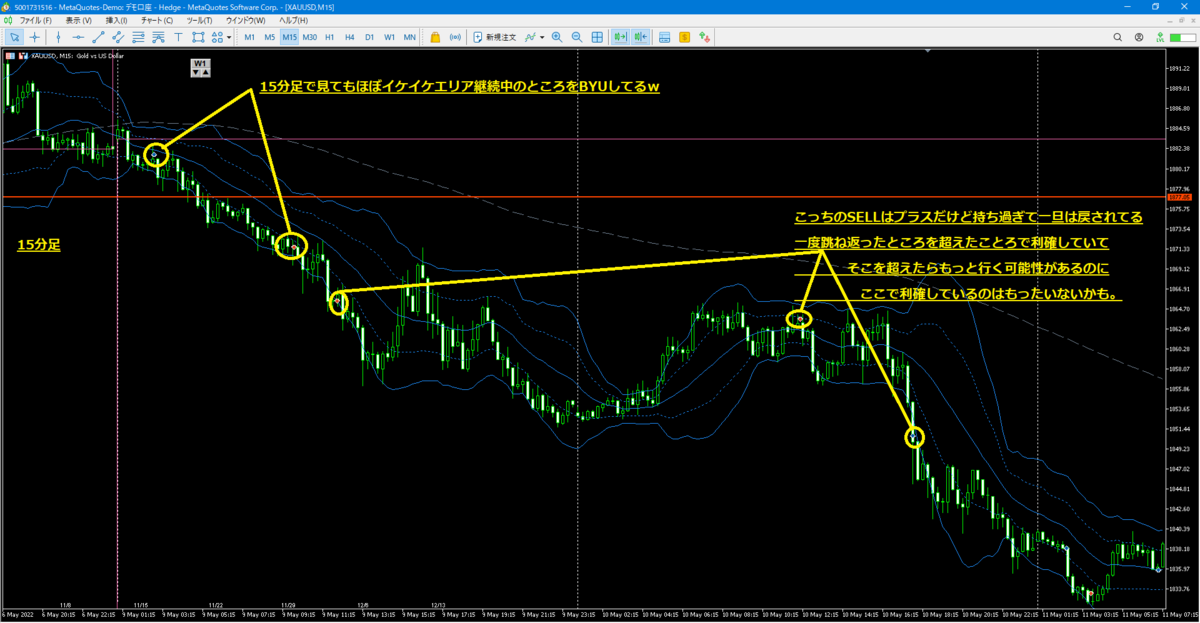Select the Andrews pitchfork tool
The height and width of the screenshot is (623, 1200).
pyautogui.click(x=158, y=37)
